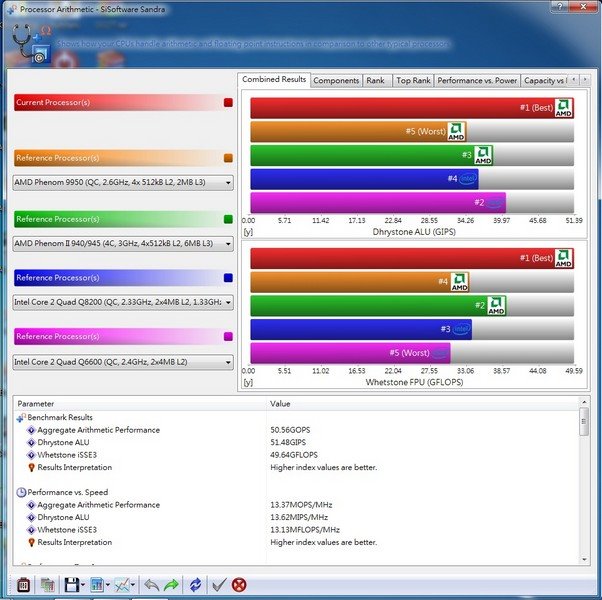Click orange Reference Processor color swatch

[x=228, y=158]
